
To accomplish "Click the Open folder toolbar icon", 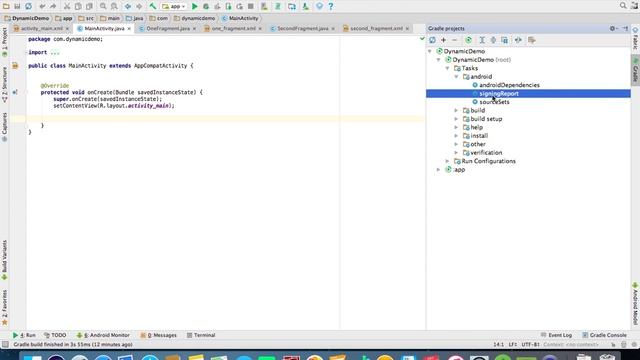I will coord(6,6).
